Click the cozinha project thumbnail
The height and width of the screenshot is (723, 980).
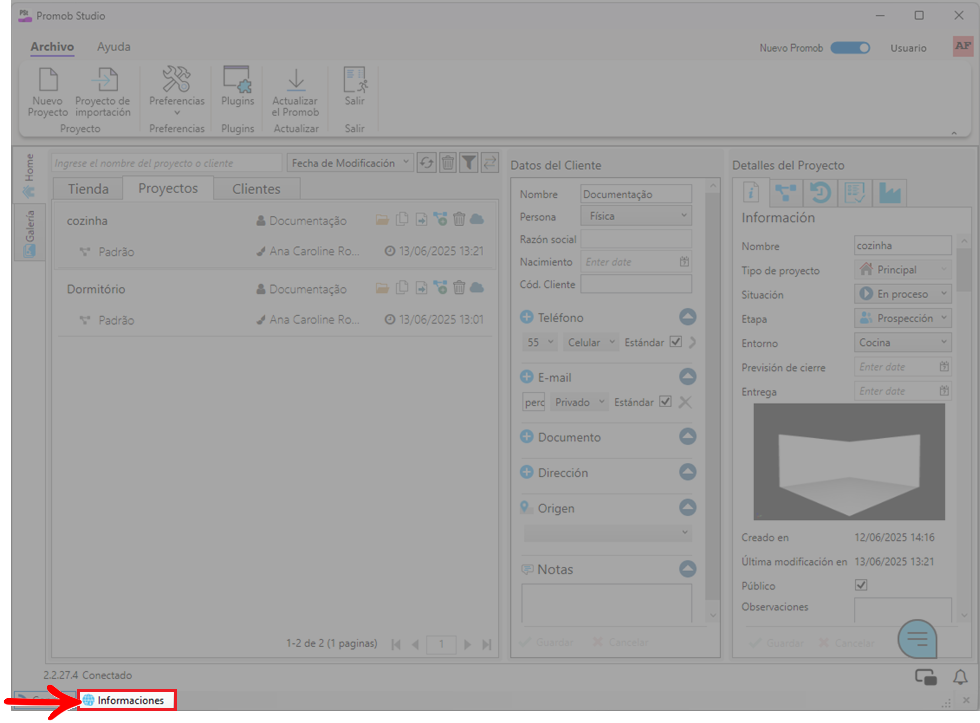click(x=849, y=462)
